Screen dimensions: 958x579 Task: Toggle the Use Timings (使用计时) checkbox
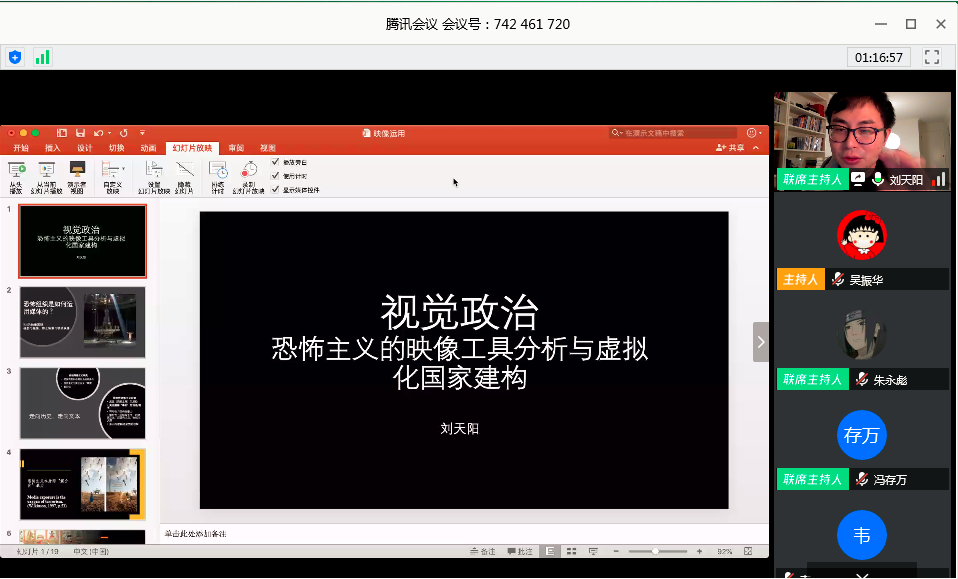pos(275,175)
